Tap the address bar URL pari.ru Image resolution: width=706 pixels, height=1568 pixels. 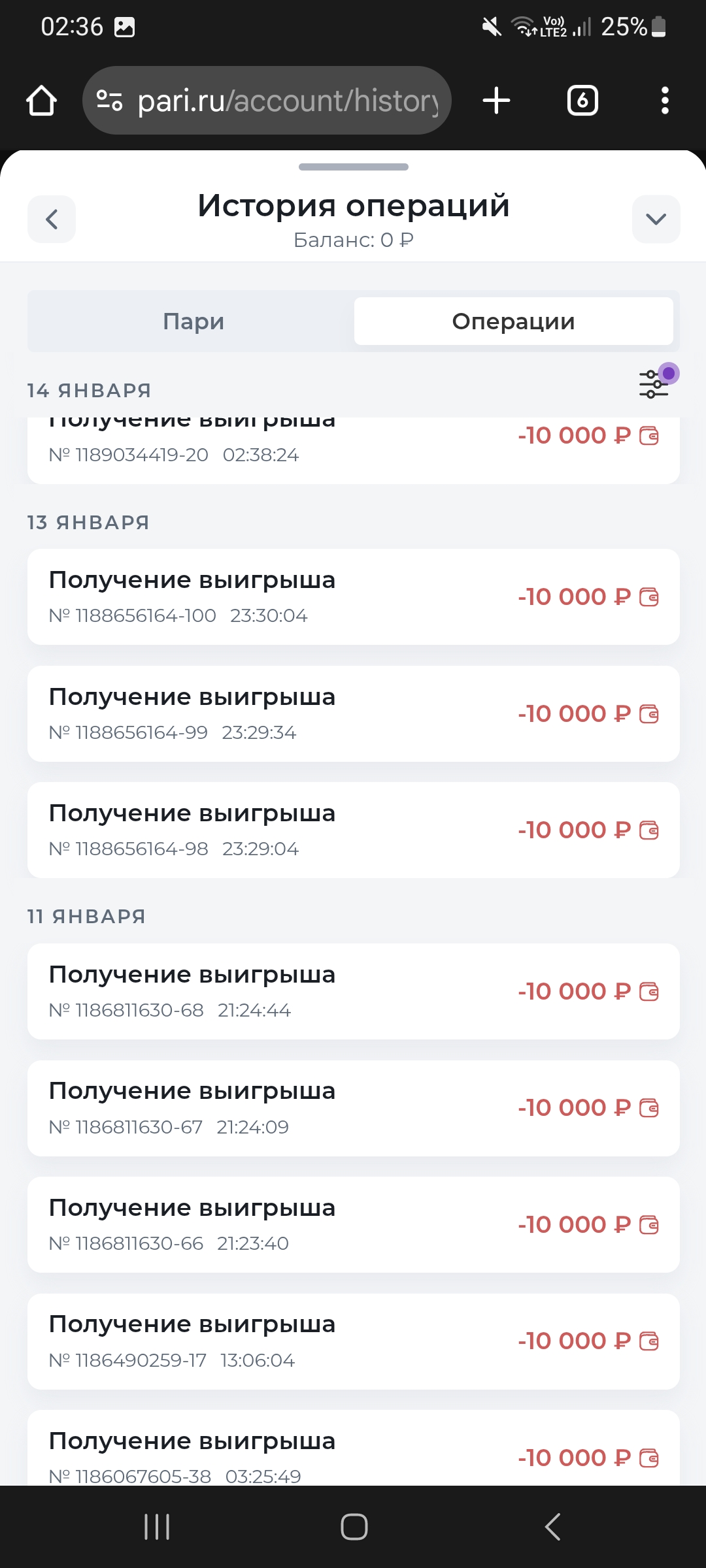288,101
